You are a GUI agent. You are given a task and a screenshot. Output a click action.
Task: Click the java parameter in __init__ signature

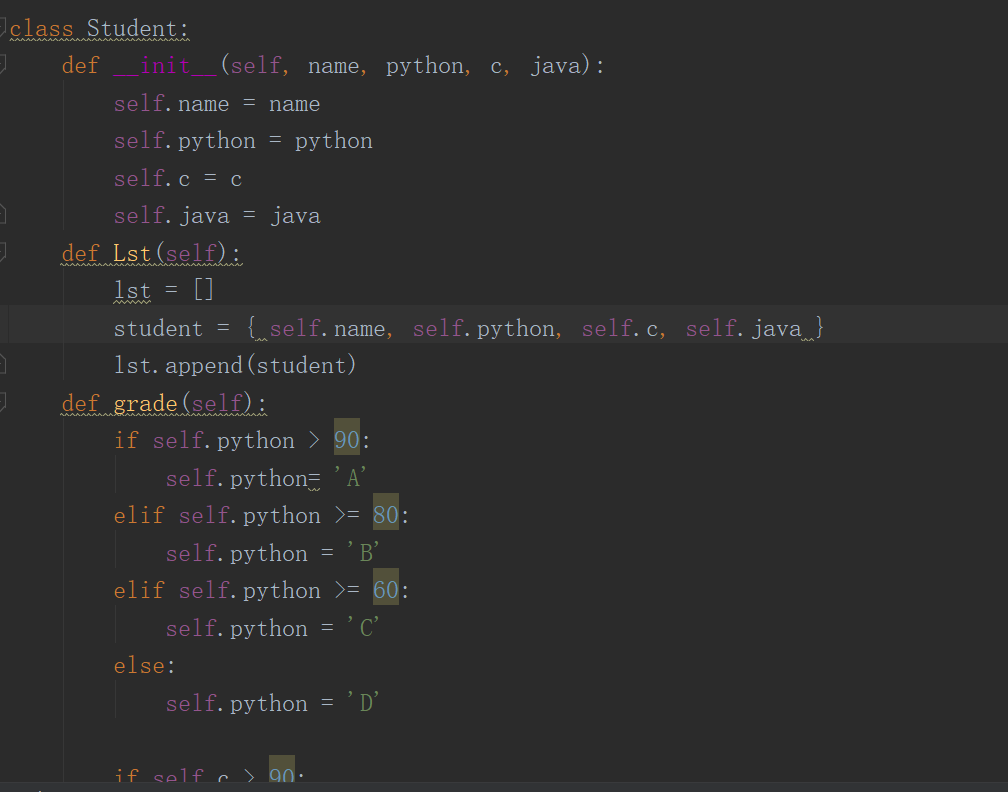556,66
